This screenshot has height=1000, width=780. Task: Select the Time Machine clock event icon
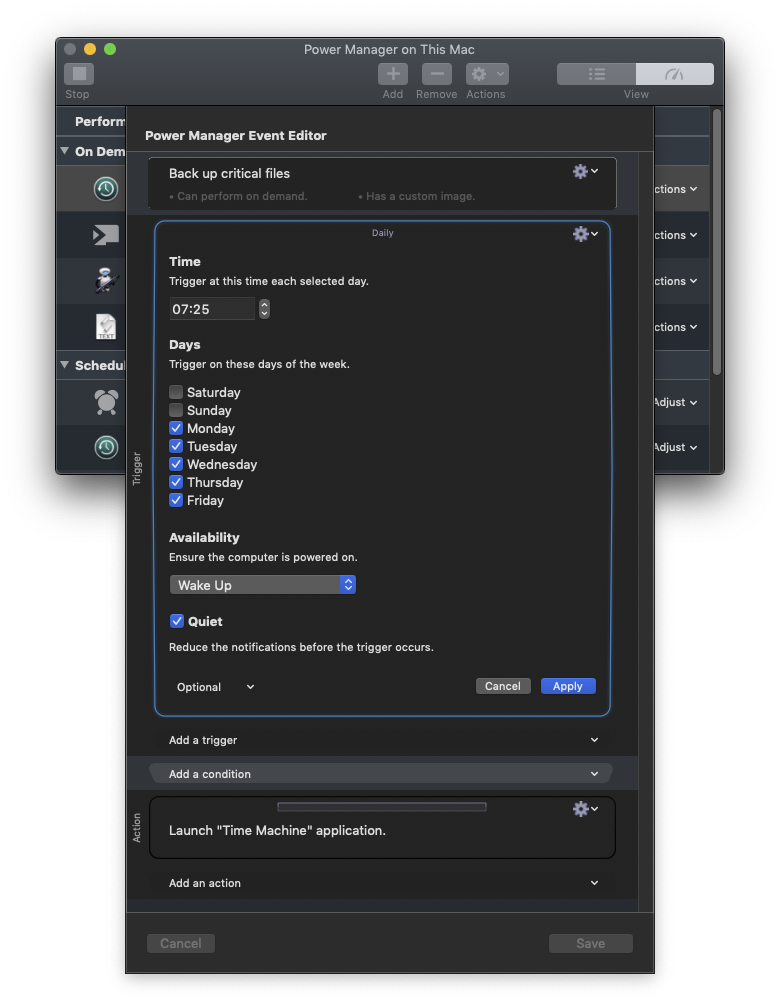coord(106,189)
